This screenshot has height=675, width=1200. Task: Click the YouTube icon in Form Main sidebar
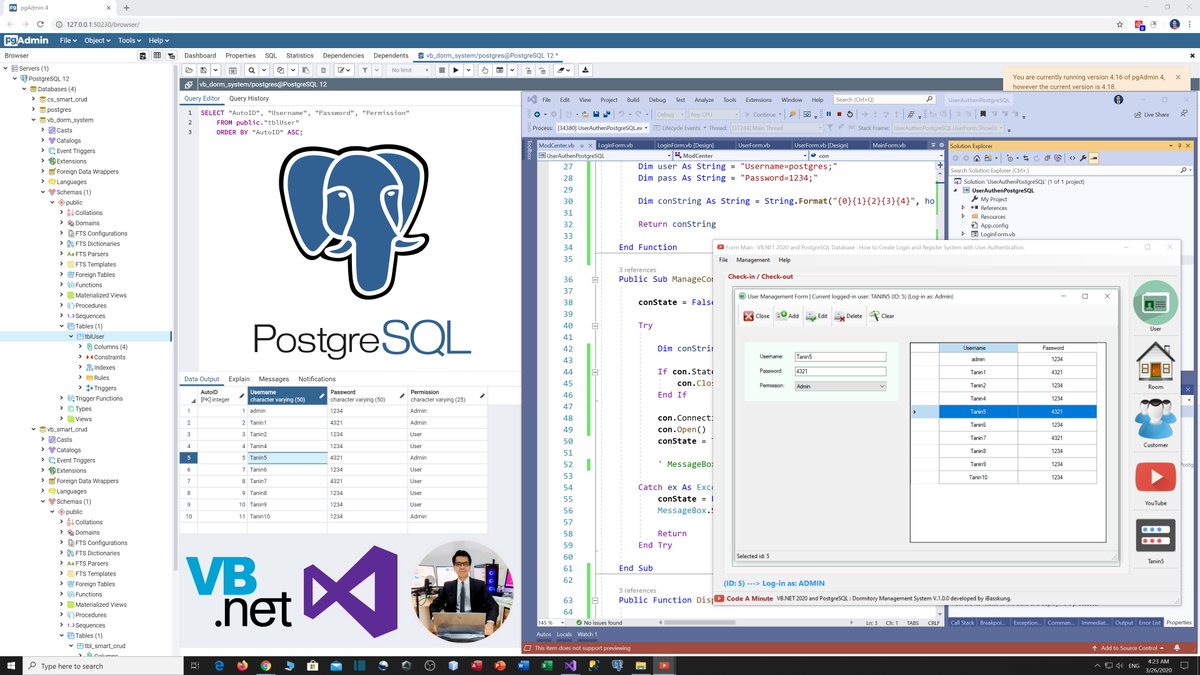1154,477
